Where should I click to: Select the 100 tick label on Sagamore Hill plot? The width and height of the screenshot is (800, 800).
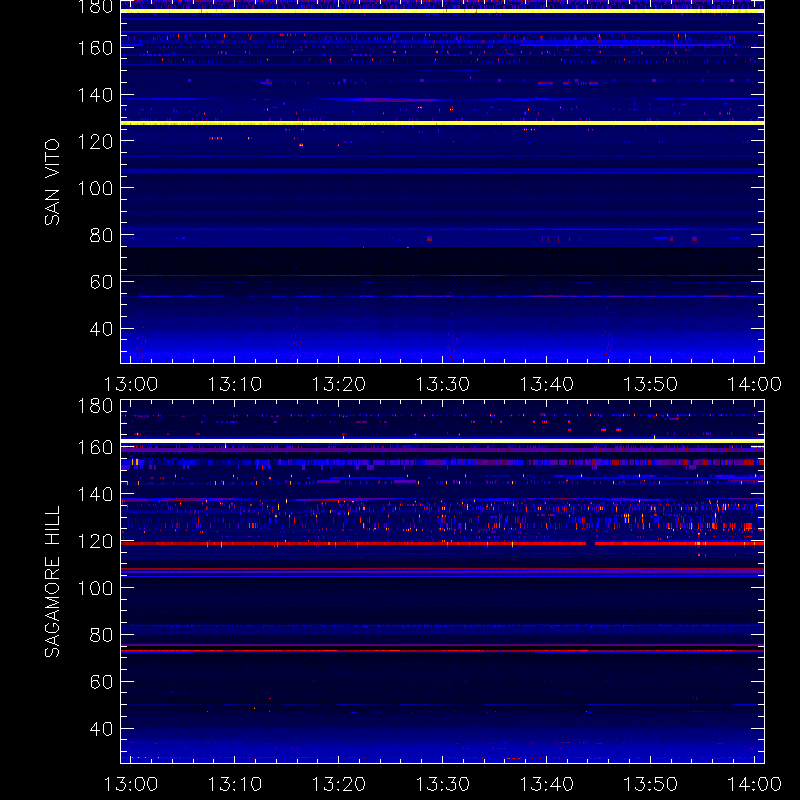tap(95, 588)
